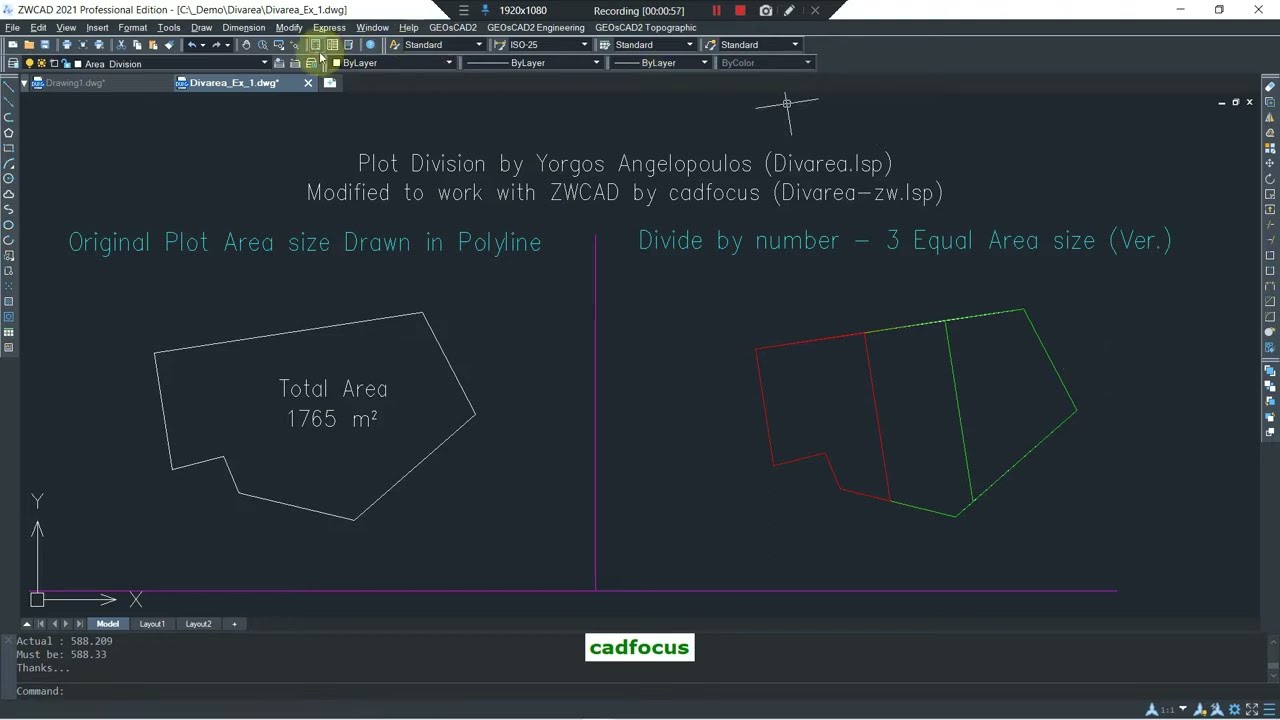1280x720 pixels.
Task: Click the annotation scale icon in status bar
Action: (x=1151, y=710)
